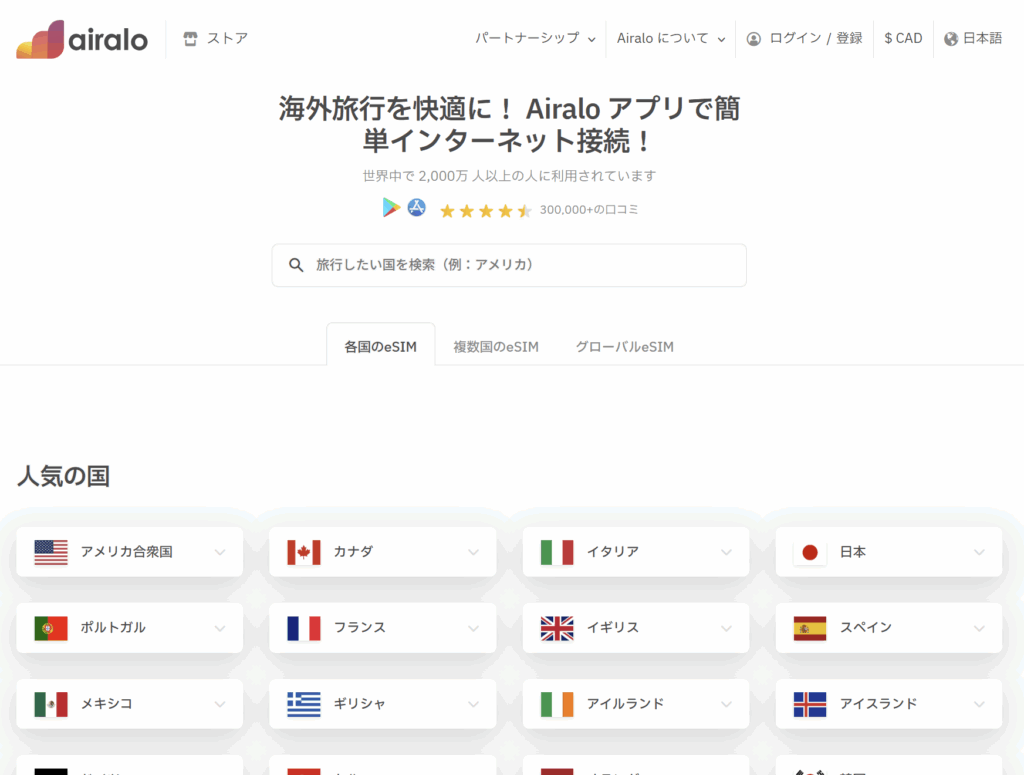
Task: Click the Japan flag icon
Action: click(x=810, y=552)
